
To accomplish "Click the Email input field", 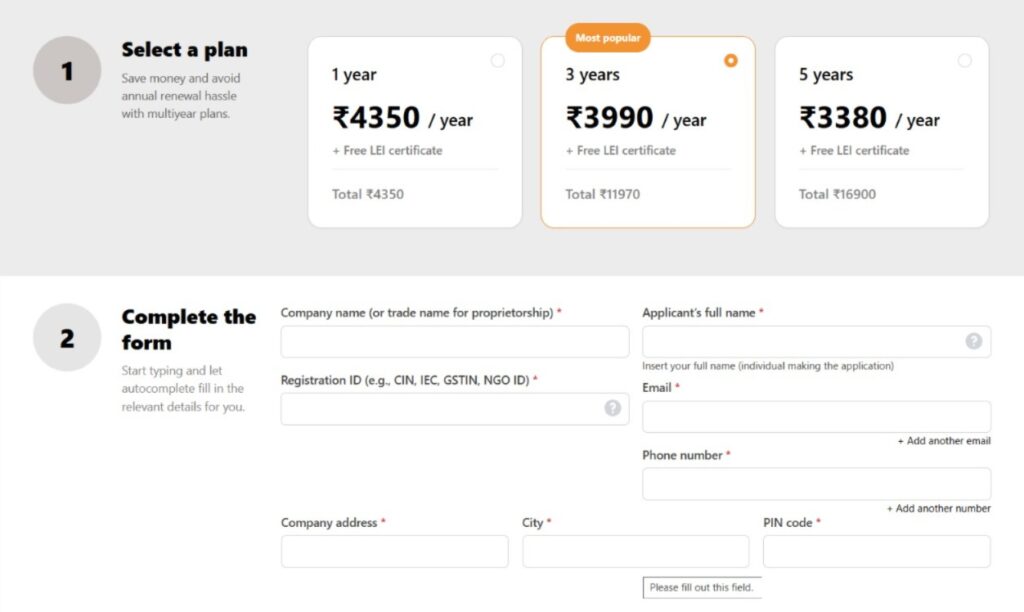I will pos(816,416).
